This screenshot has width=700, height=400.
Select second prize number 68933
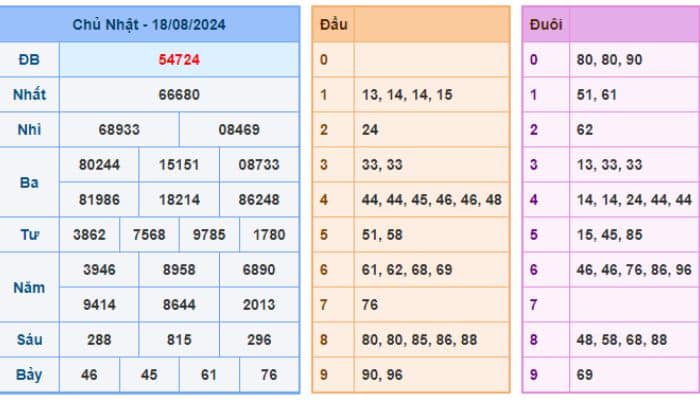tap(119, 130)
